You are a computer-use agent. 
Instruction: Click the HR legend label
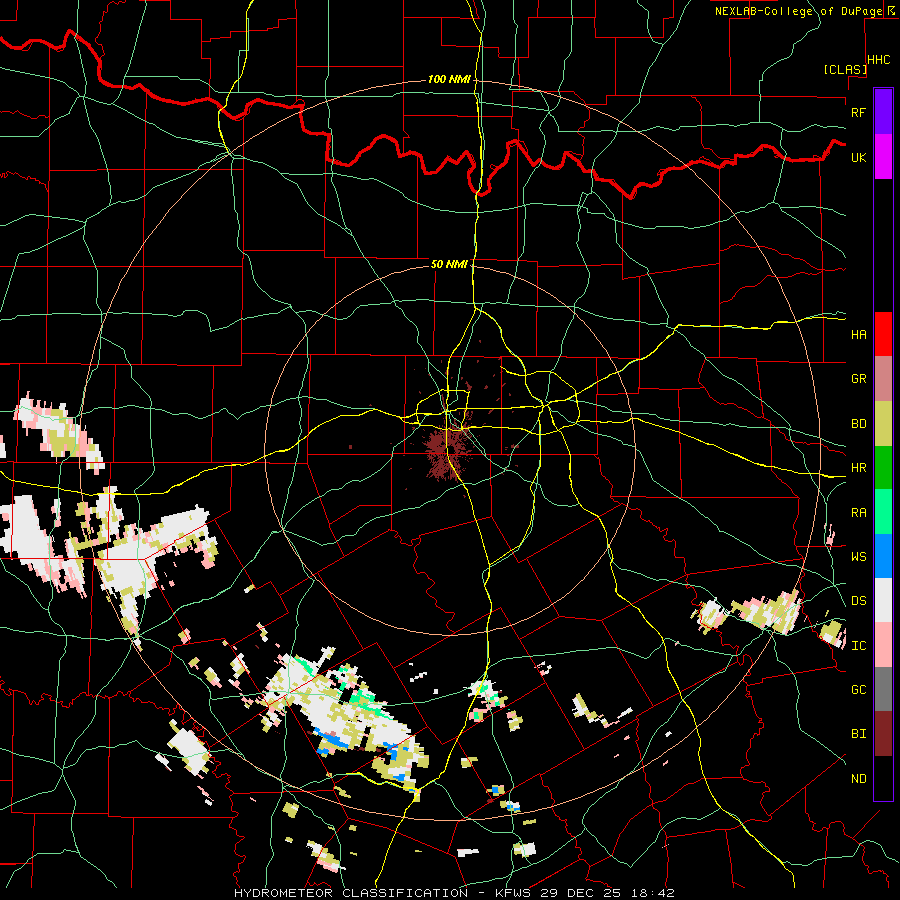(x=858, y=468)
